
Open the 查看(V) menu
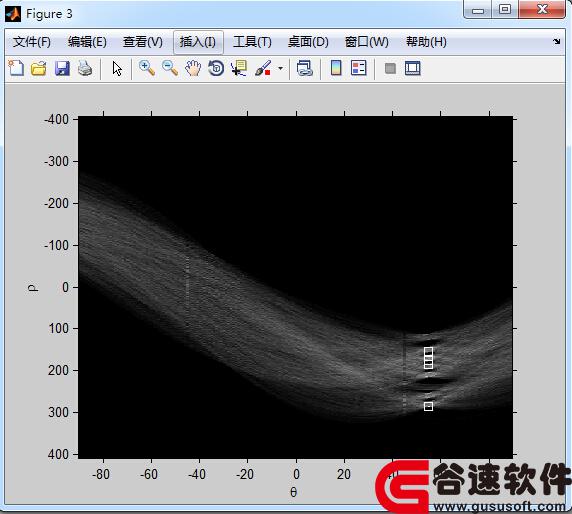(143, 42)
